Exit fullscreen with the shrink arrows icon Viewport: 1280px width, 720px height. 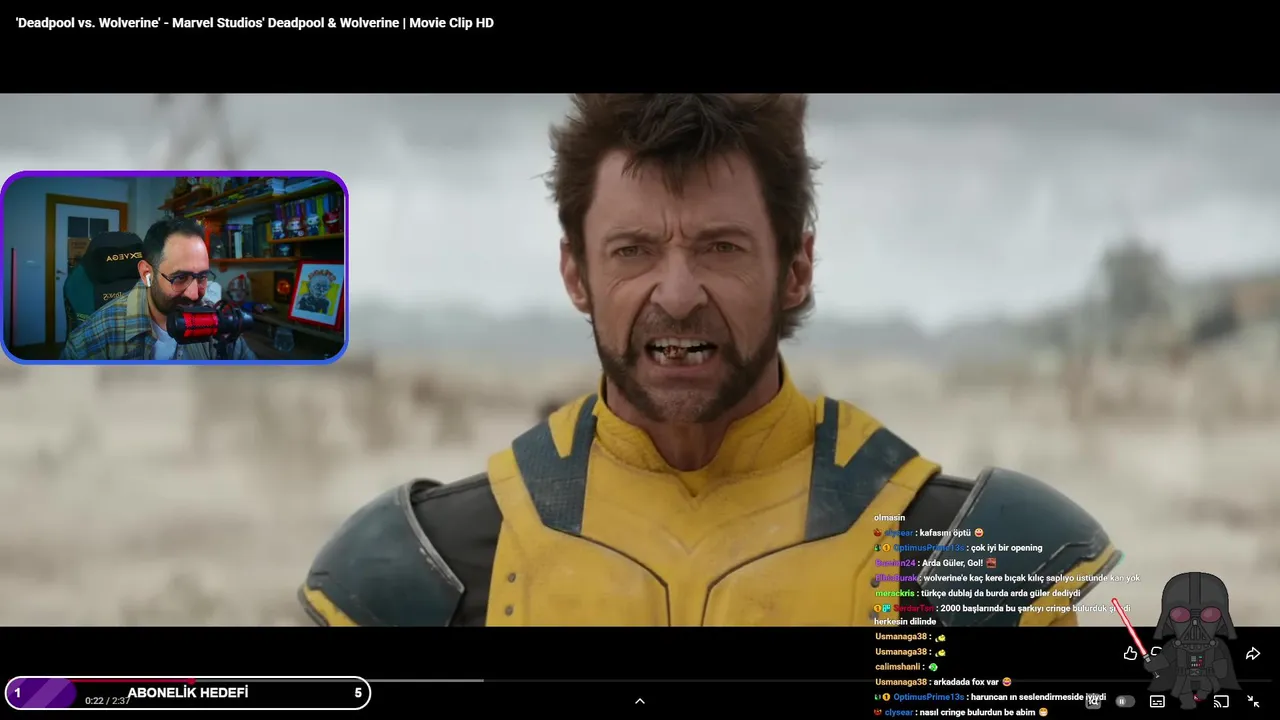1253,701
